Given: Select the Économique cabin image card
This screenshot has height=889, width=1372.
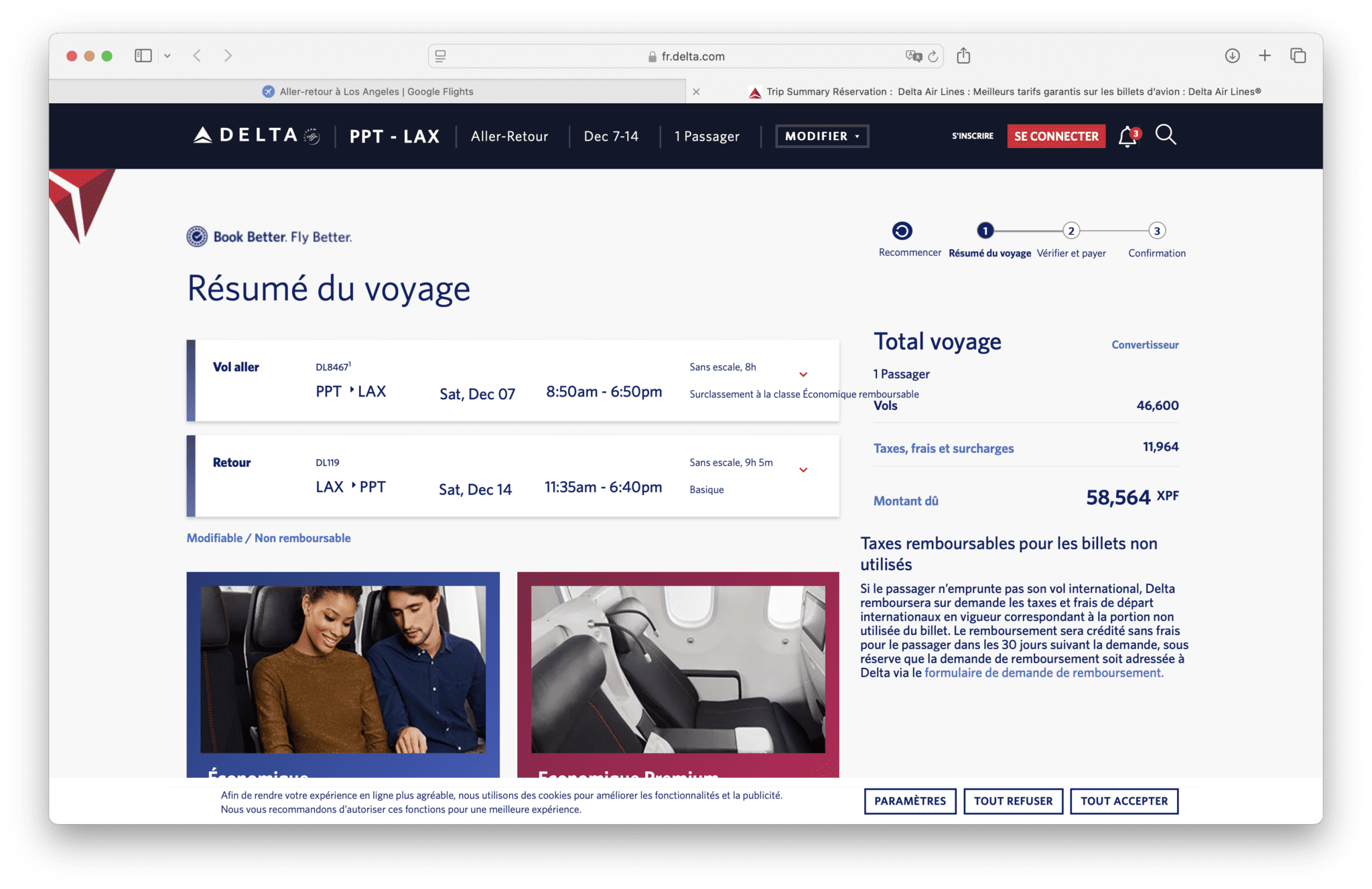Looking at the screenshot, I should click(x=343, y=674).
